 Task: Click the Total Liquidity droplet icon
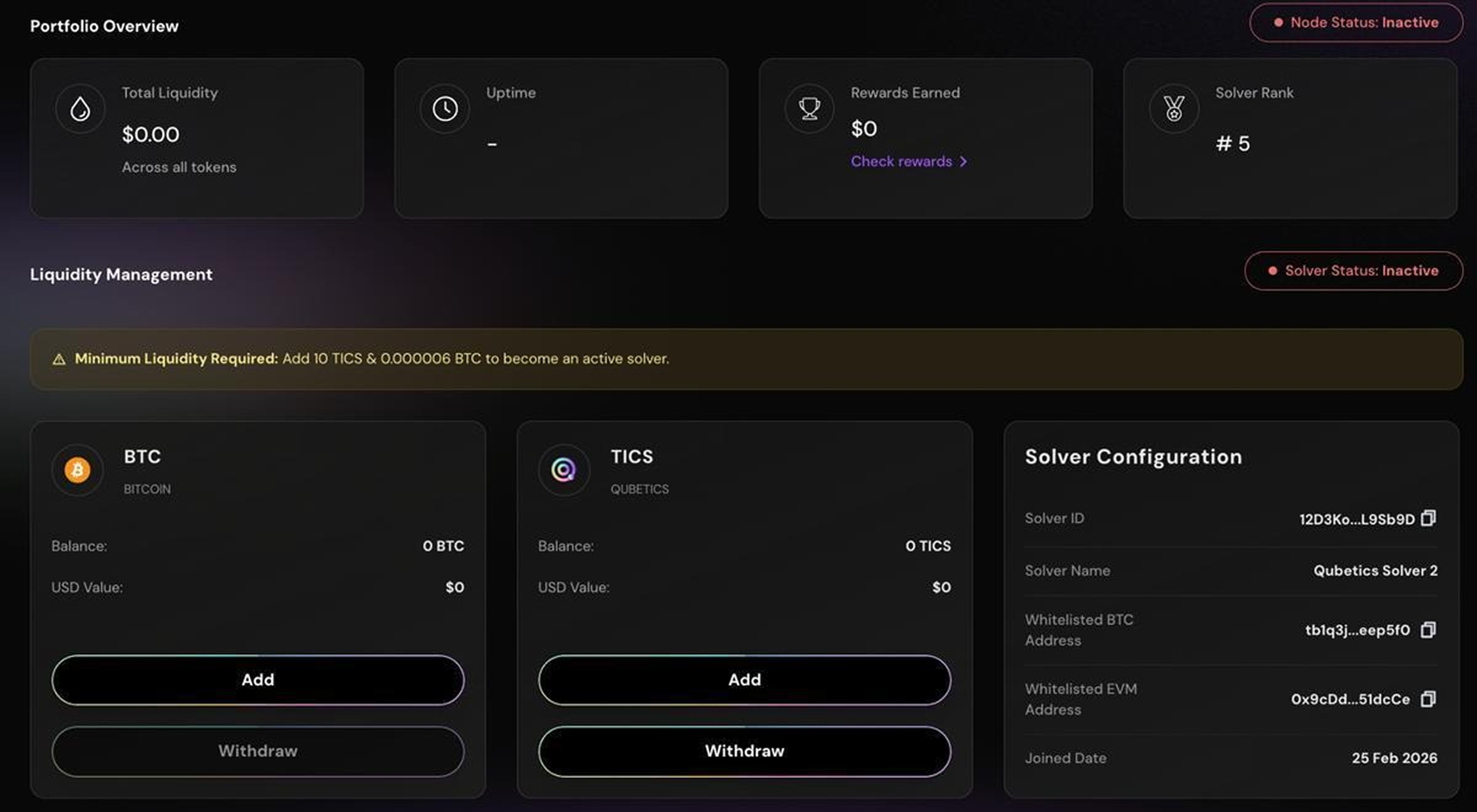click(x=80, y=109)
